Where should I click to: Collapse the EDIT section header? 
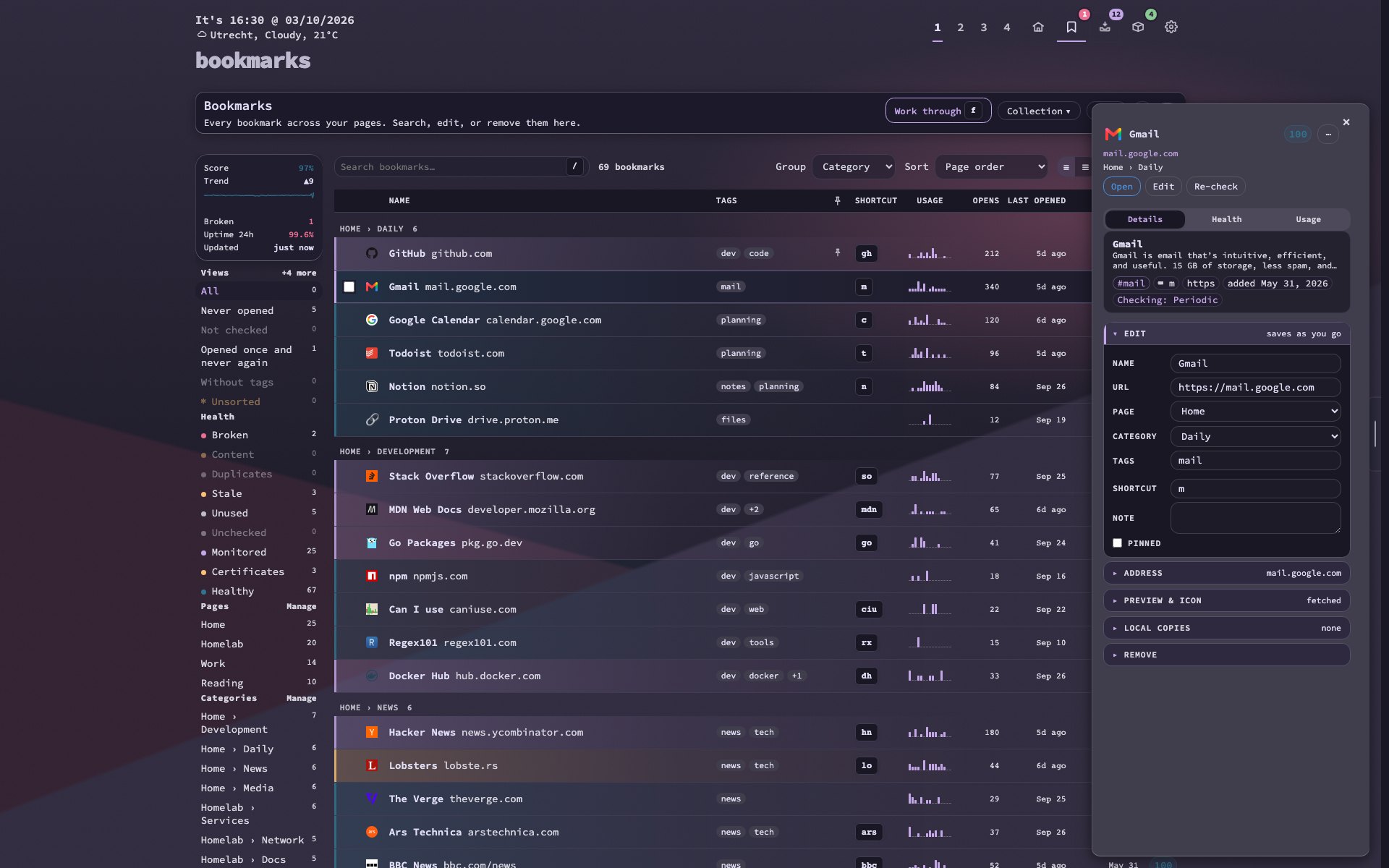(x=1226, y=333)
